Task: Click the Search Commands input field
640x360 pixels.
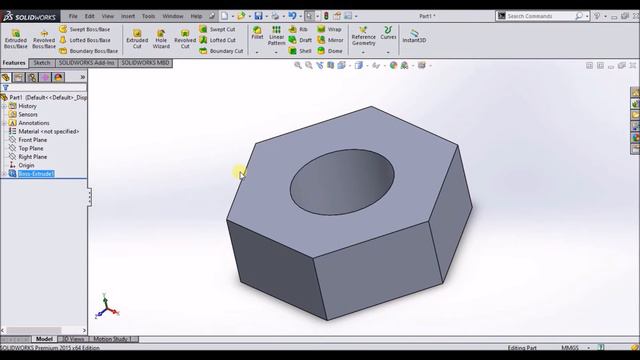Action: 541,16
